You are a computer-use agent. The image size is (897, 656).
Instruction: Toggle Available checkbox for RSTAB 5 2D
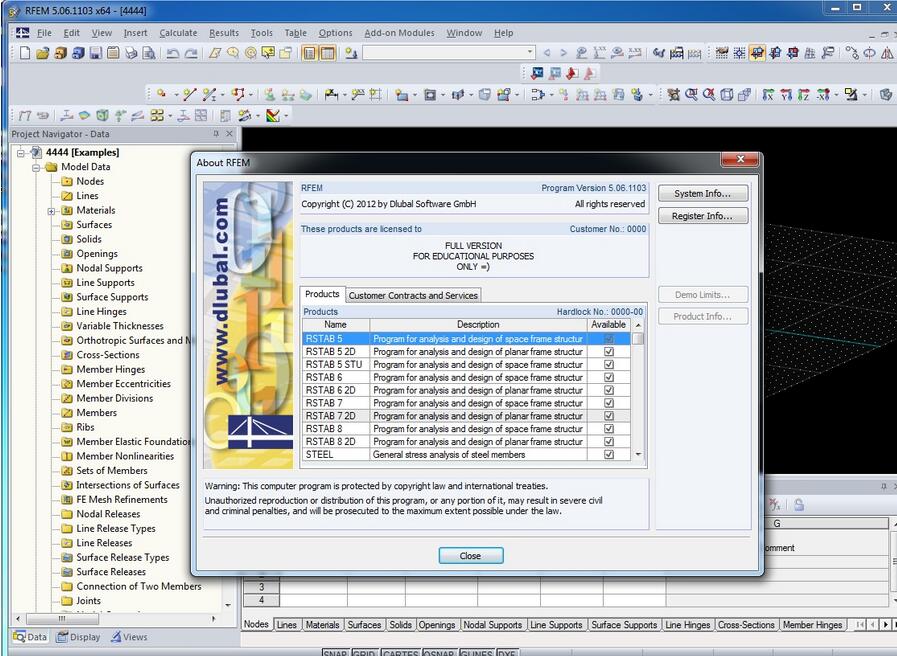tap(609, 352)
